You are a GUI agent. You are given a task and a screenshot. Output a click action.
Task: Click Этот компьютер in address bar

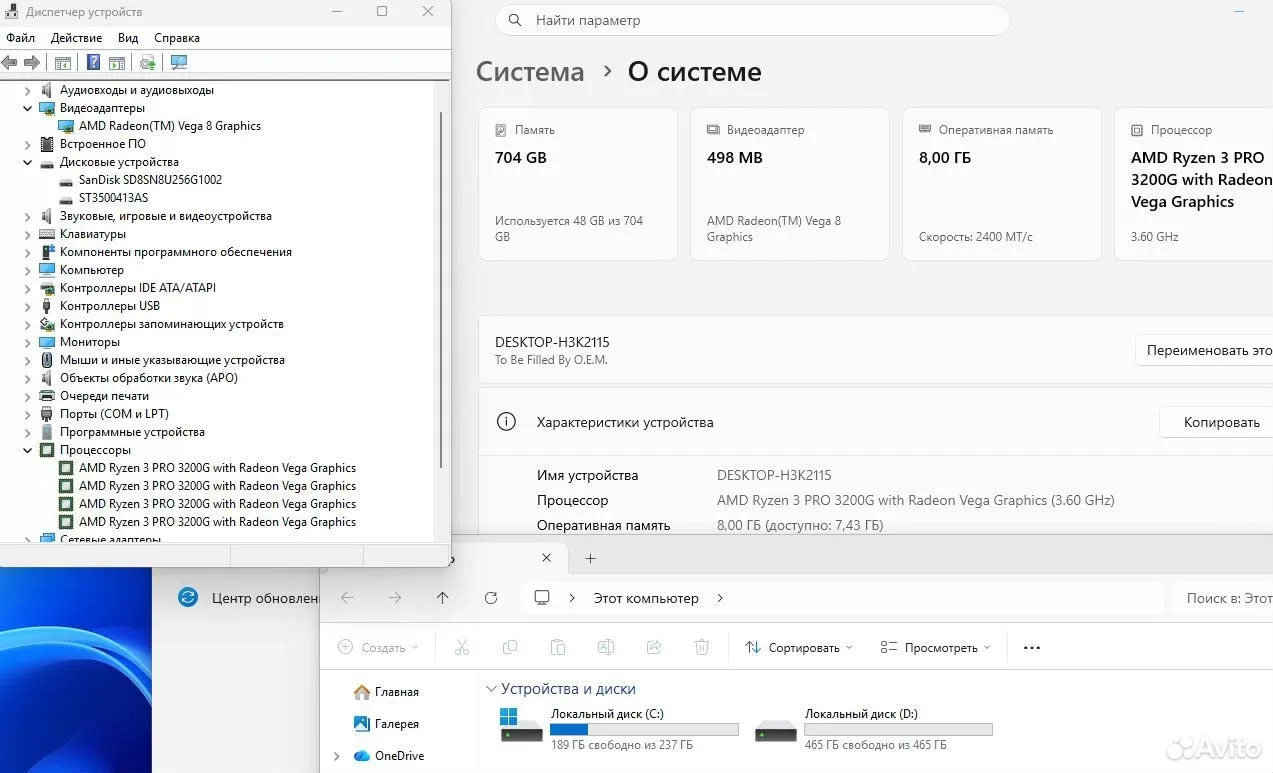coord(646,598)
